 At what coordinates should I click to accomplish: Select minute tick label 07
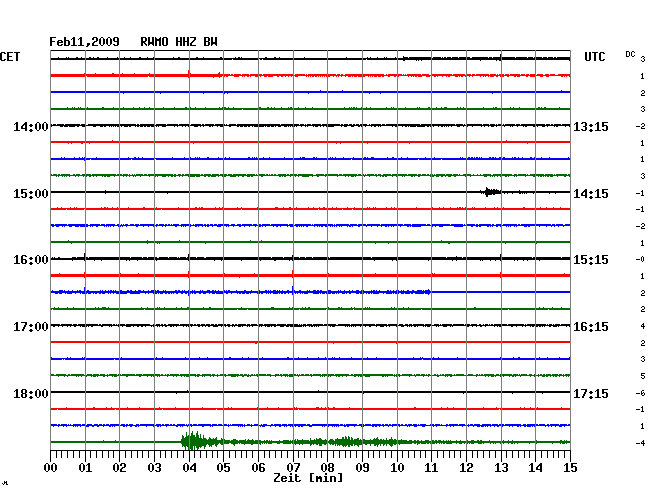point(293,467)
